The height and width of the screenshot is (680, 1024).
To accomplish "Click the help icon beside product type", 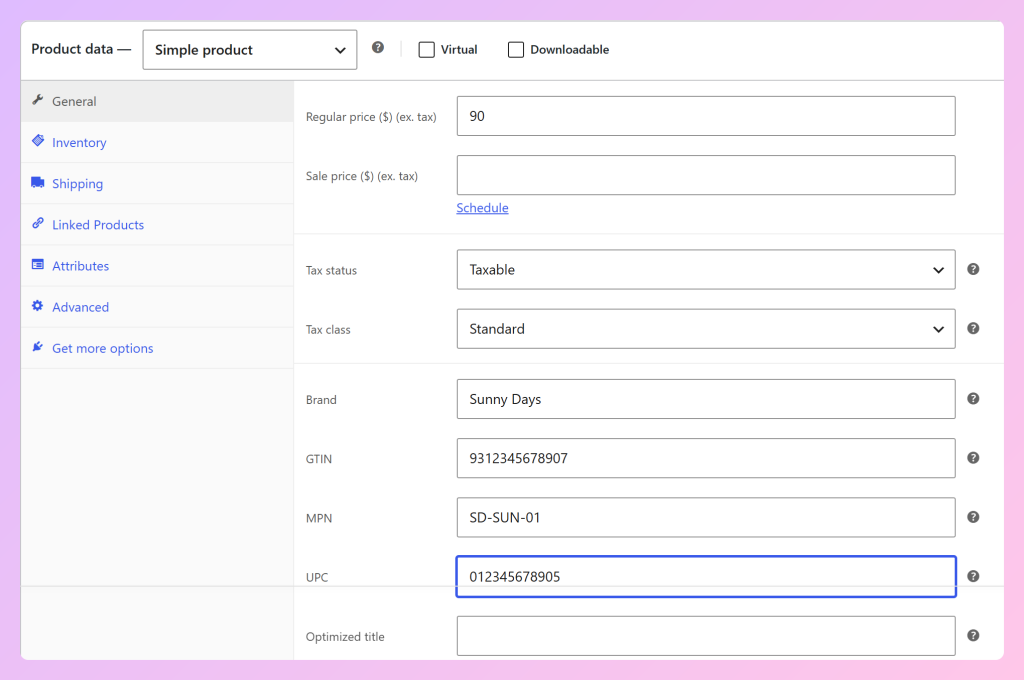I will (x=377, y=48).
